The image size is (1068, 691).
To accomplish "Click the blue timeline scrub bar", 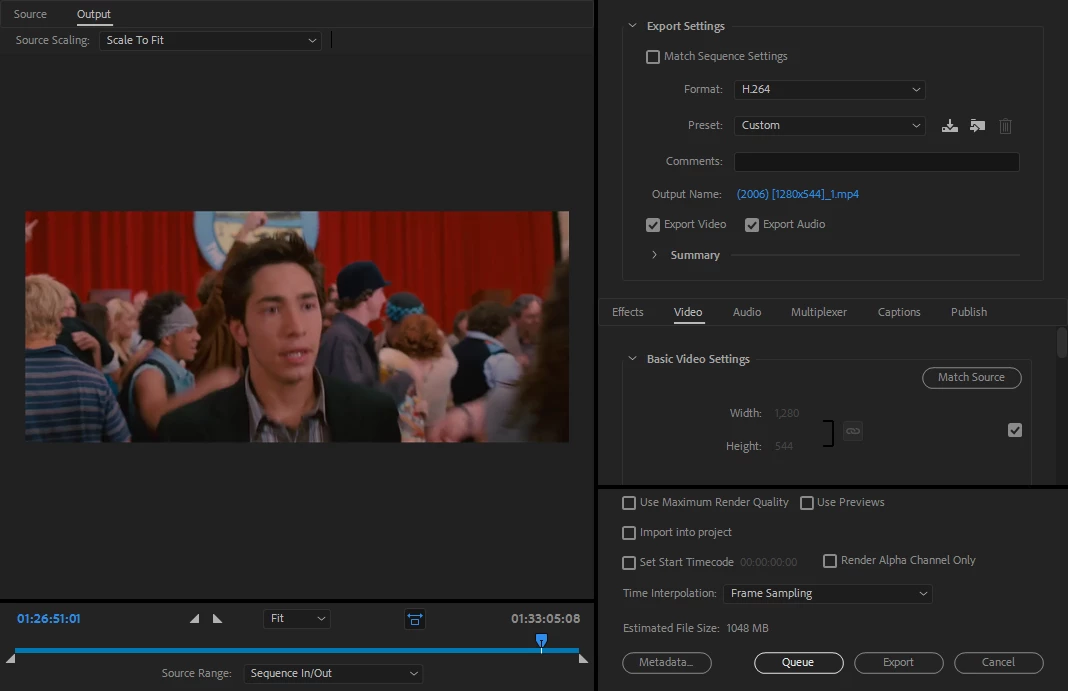I will click(x=297, y=651).
